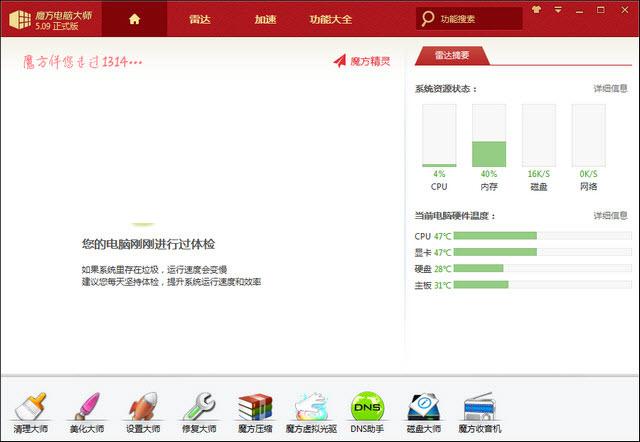Open 详细信息 for 当前电脑硬件温度

pyautogui.click(x=610, y=215)
